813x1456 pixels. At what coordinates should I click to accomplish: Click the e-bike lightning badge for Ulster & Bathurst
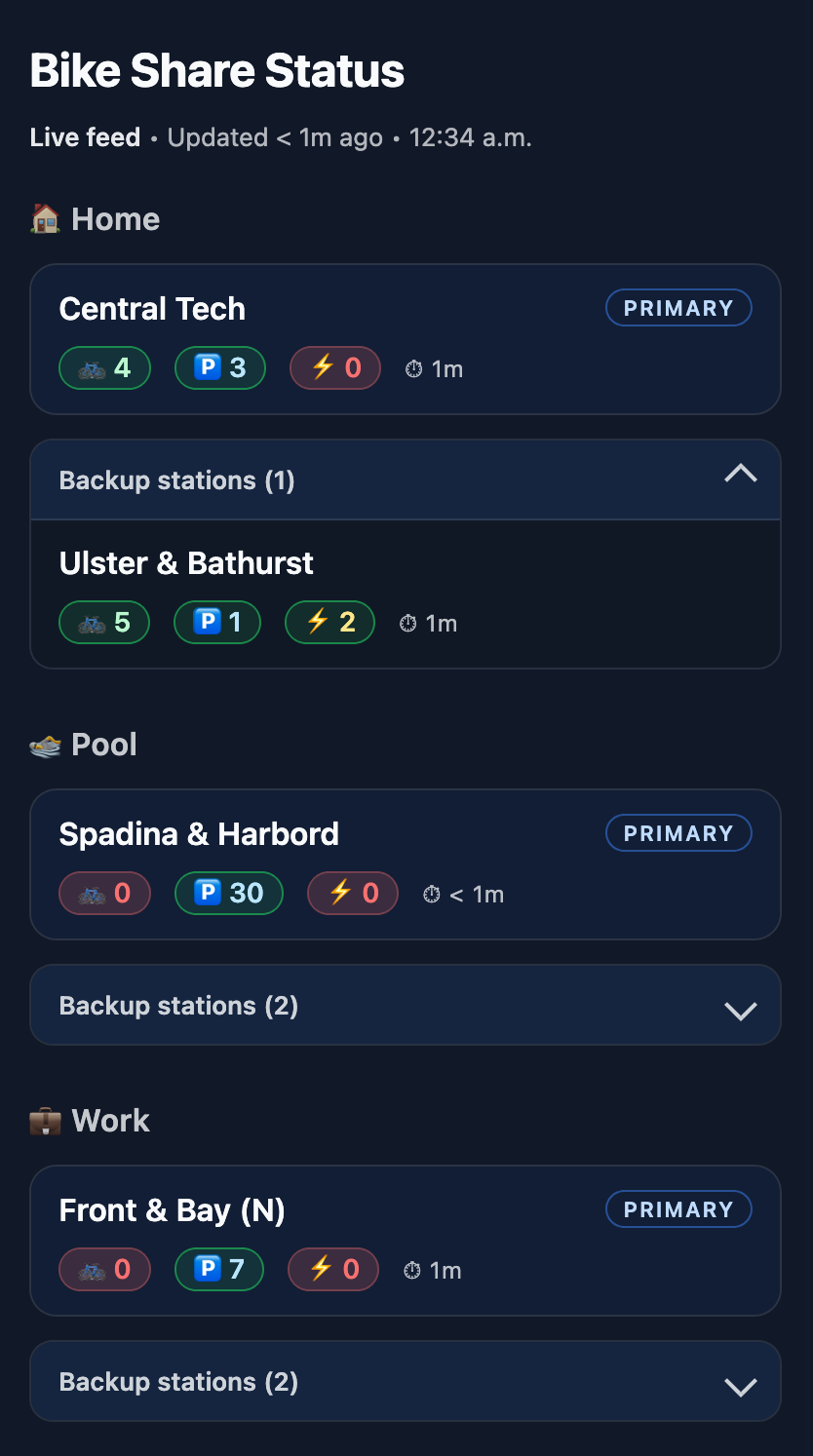329,623
